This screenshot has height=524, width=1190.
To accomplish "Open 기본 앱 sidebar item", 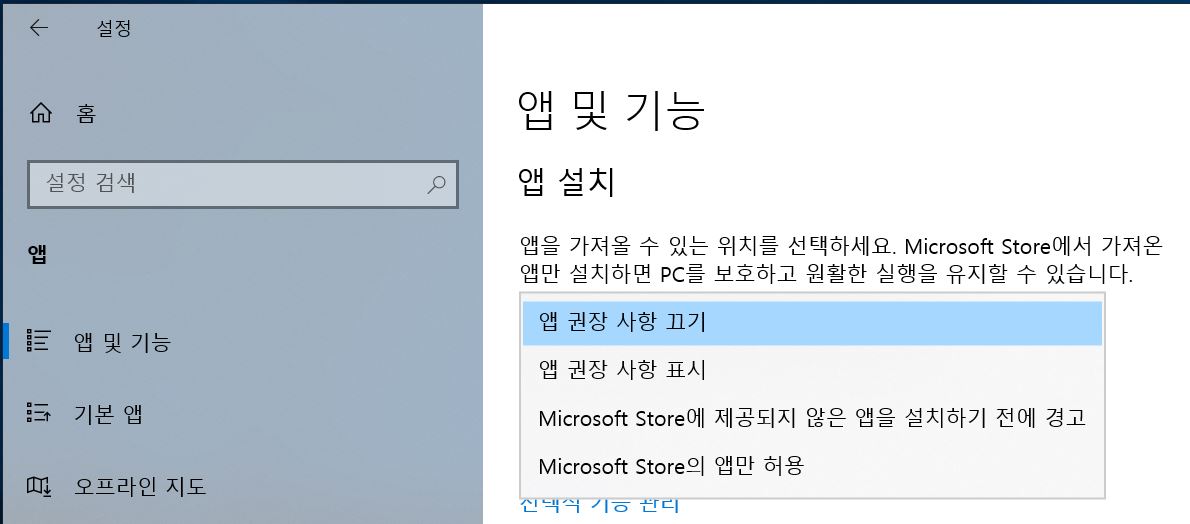I will (243, 414).
